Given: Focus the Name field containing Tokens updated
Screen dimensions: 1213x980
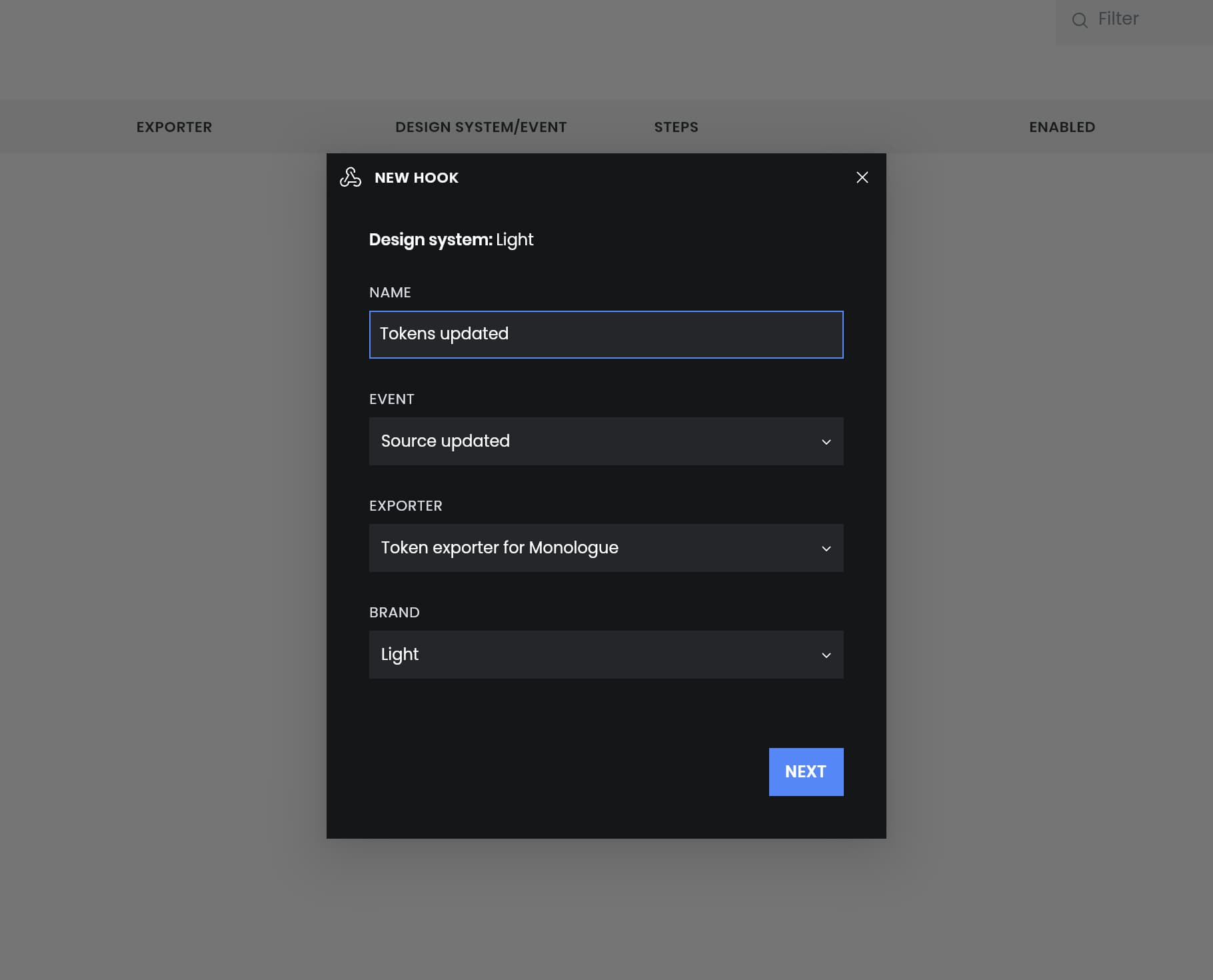Looking at the screenshot, I should pyautogui.click(x=605, y=335).
